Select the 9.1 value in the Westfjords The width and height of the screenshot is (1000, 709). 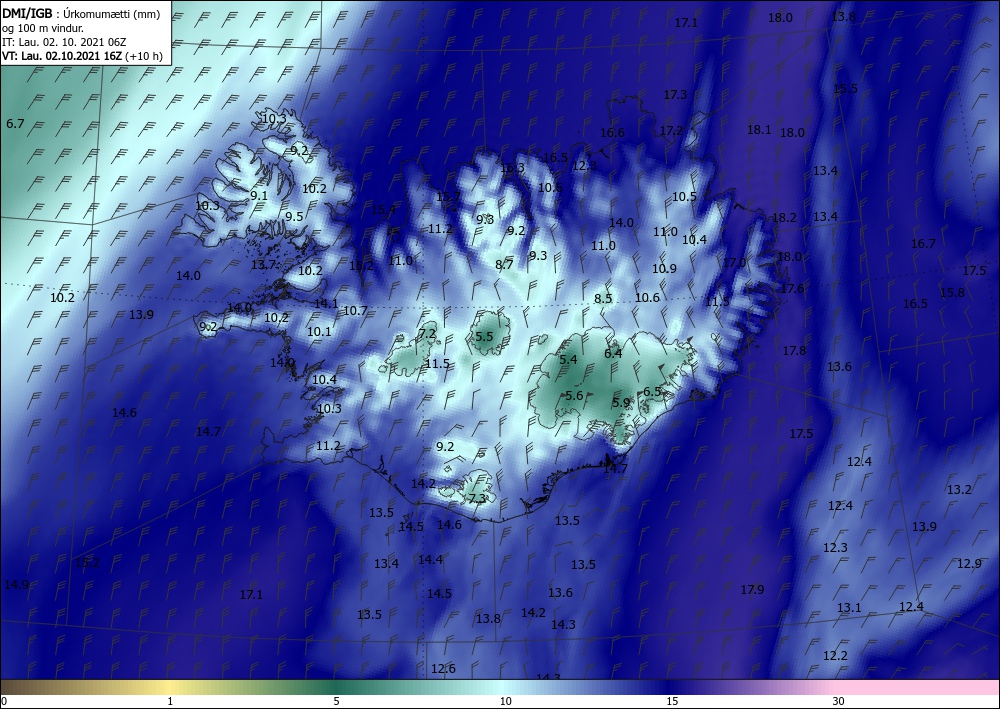coord(259,196)
